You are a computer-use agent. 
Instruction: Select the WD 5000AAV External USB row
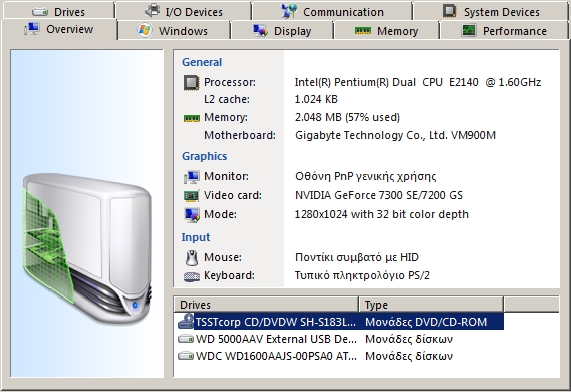pos(341,339)
